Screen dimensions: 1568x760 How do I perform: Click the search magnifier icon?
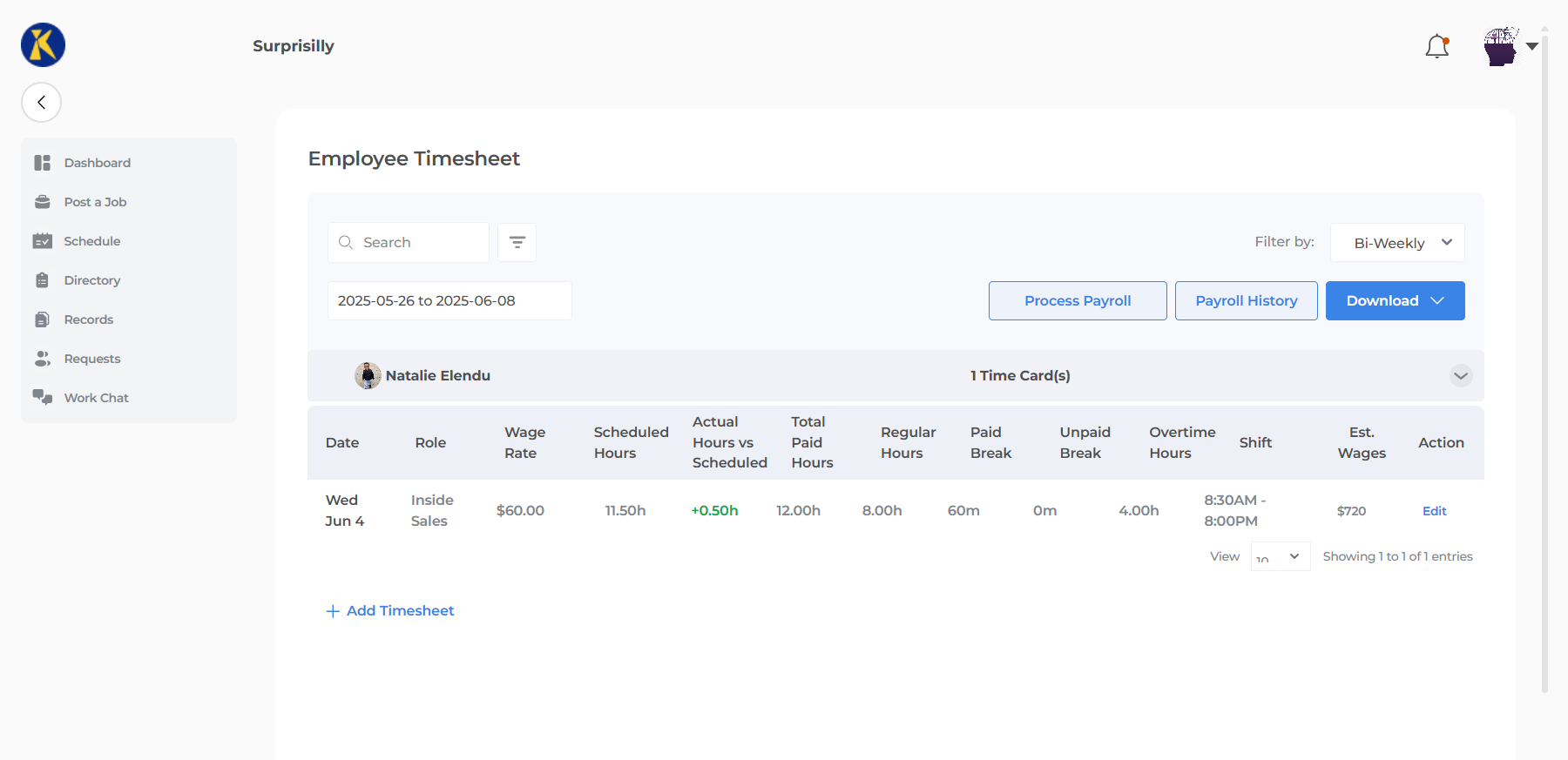[x=346, y=243]
